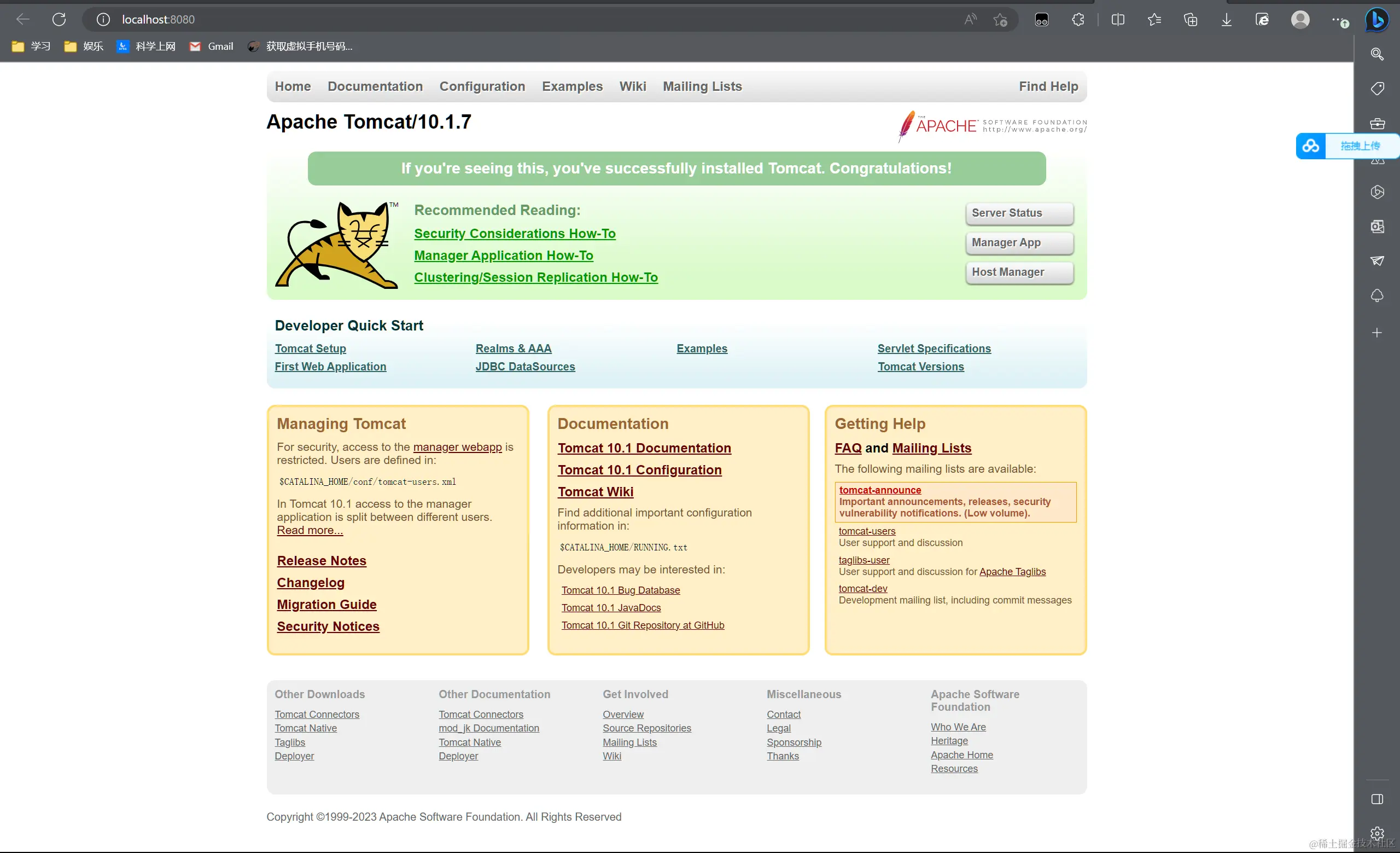The width and height of the screenshot is (1400, 853).
Task: Select Configuration in the navigation bar
Action: tap(482, 86)
